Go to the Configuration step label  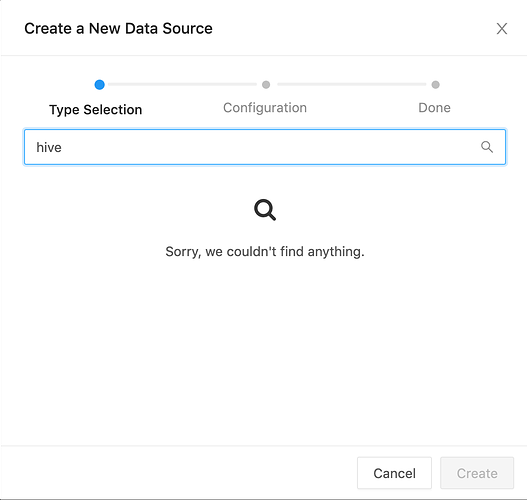265,108
